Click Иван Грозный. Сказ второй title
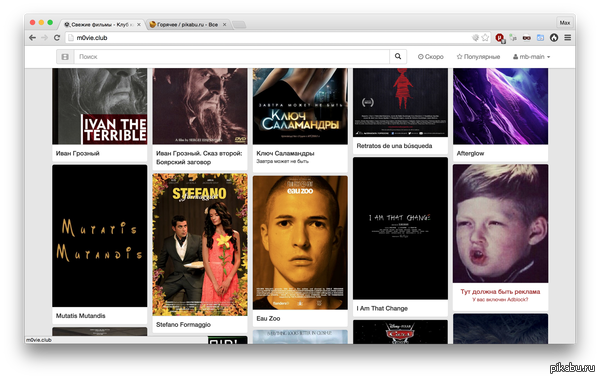Viewport: 600px width, 379px height. [x=199, y=158]
